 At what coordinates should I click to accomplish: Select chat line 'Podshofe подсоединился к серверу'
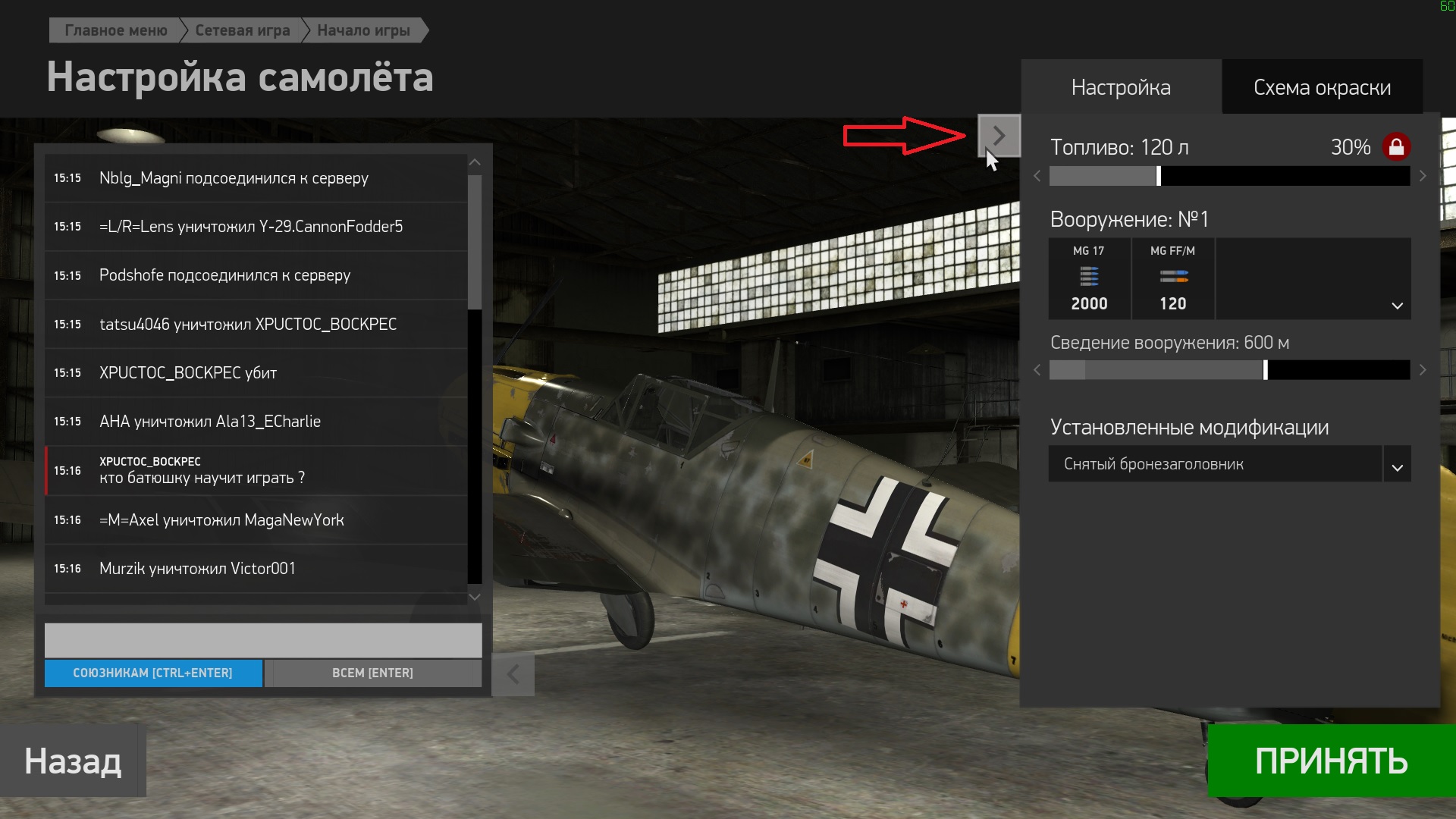point(256,275)
